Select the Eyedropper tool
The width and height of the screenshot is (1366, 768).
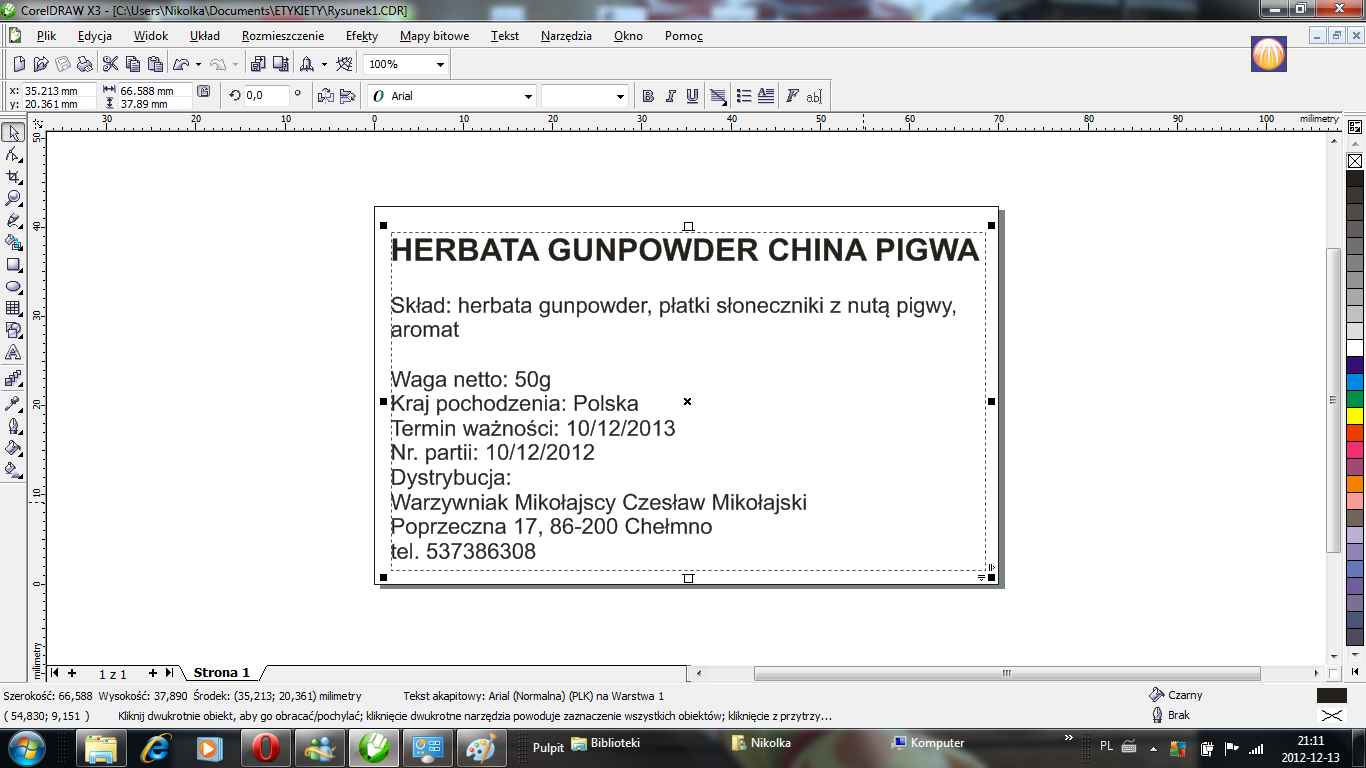(14, 404)
